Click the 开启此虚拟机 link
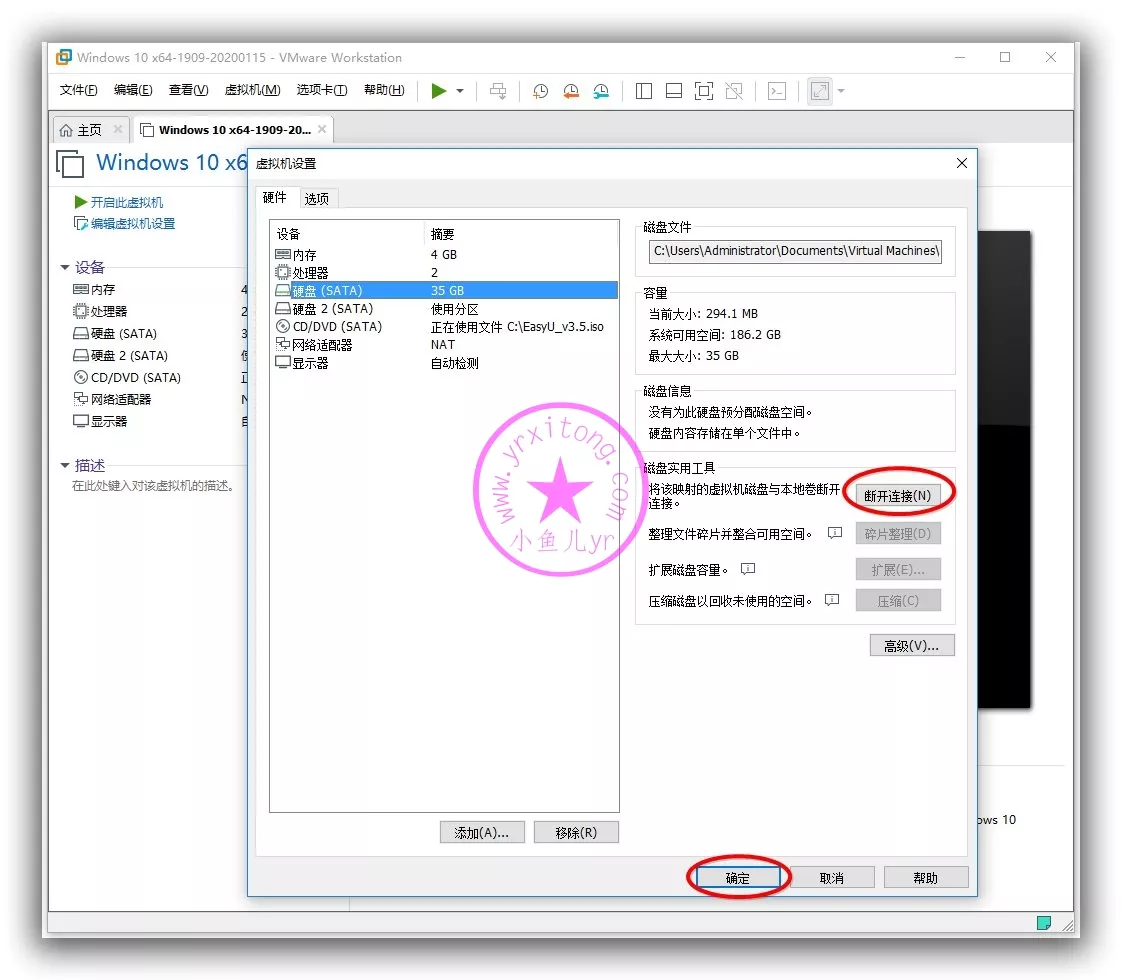The height and width of the screenshot is (980, 1122). 126,202
